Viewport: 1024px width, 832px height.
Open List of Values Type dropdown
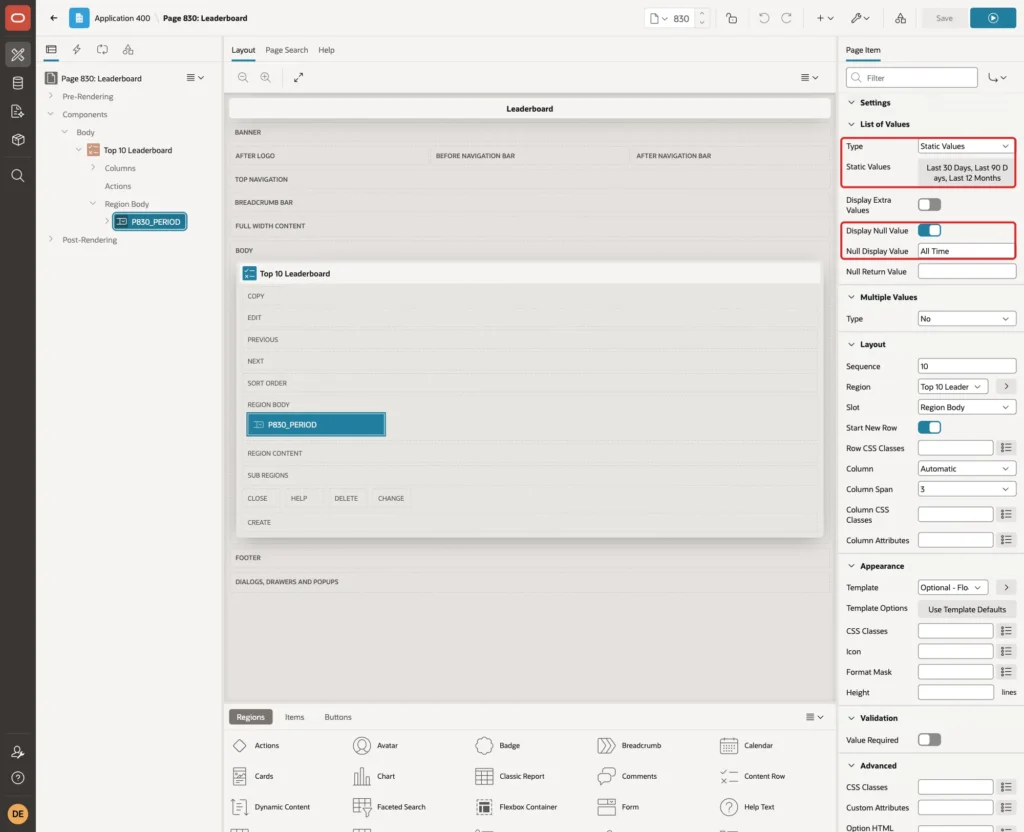pos(967,146)
